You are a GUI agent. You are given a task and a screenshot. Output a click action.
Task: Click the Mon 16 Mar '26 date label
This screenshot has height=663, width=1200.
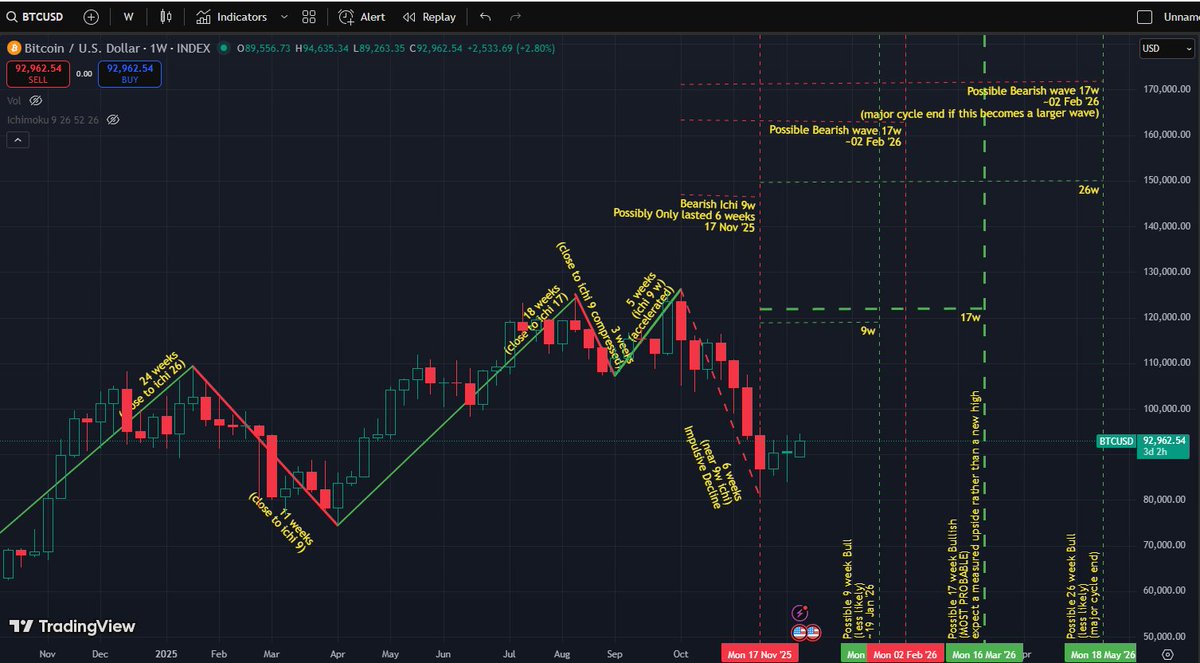tap(985, 654)
